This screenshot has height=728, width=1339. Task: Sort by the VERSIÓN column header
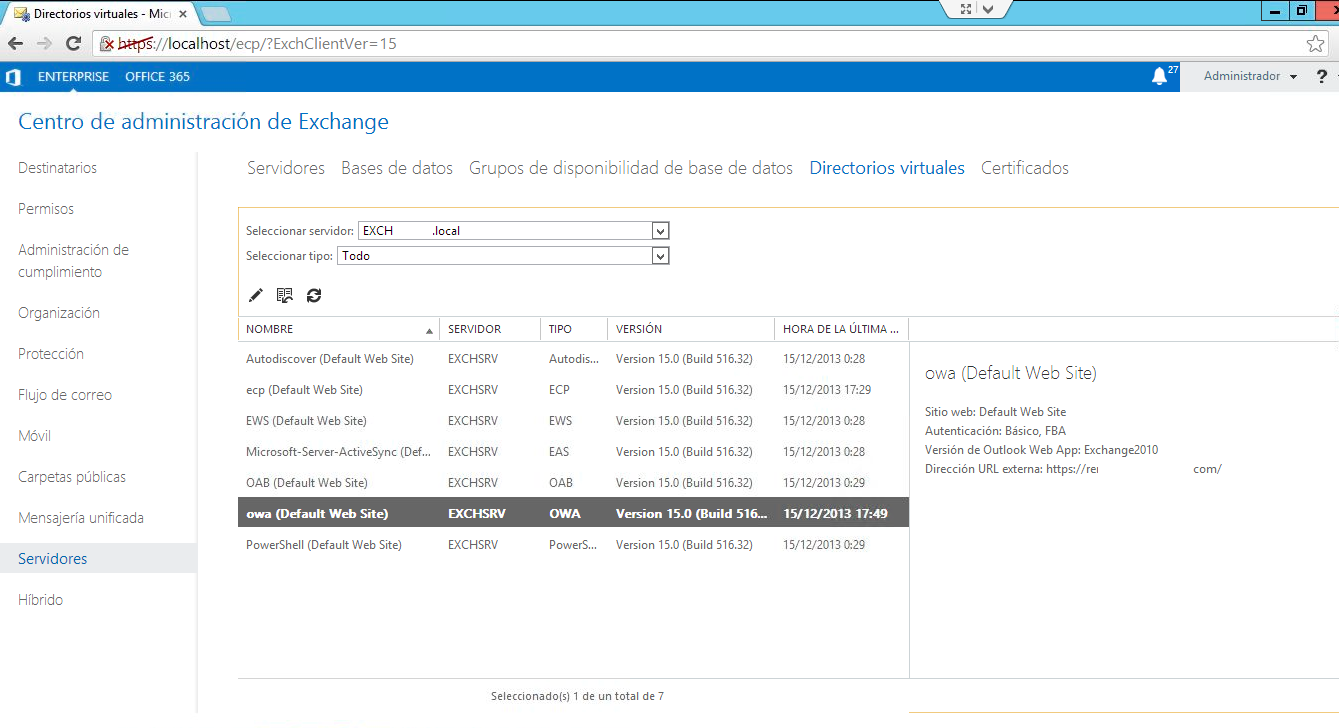(x=691, y=329)
